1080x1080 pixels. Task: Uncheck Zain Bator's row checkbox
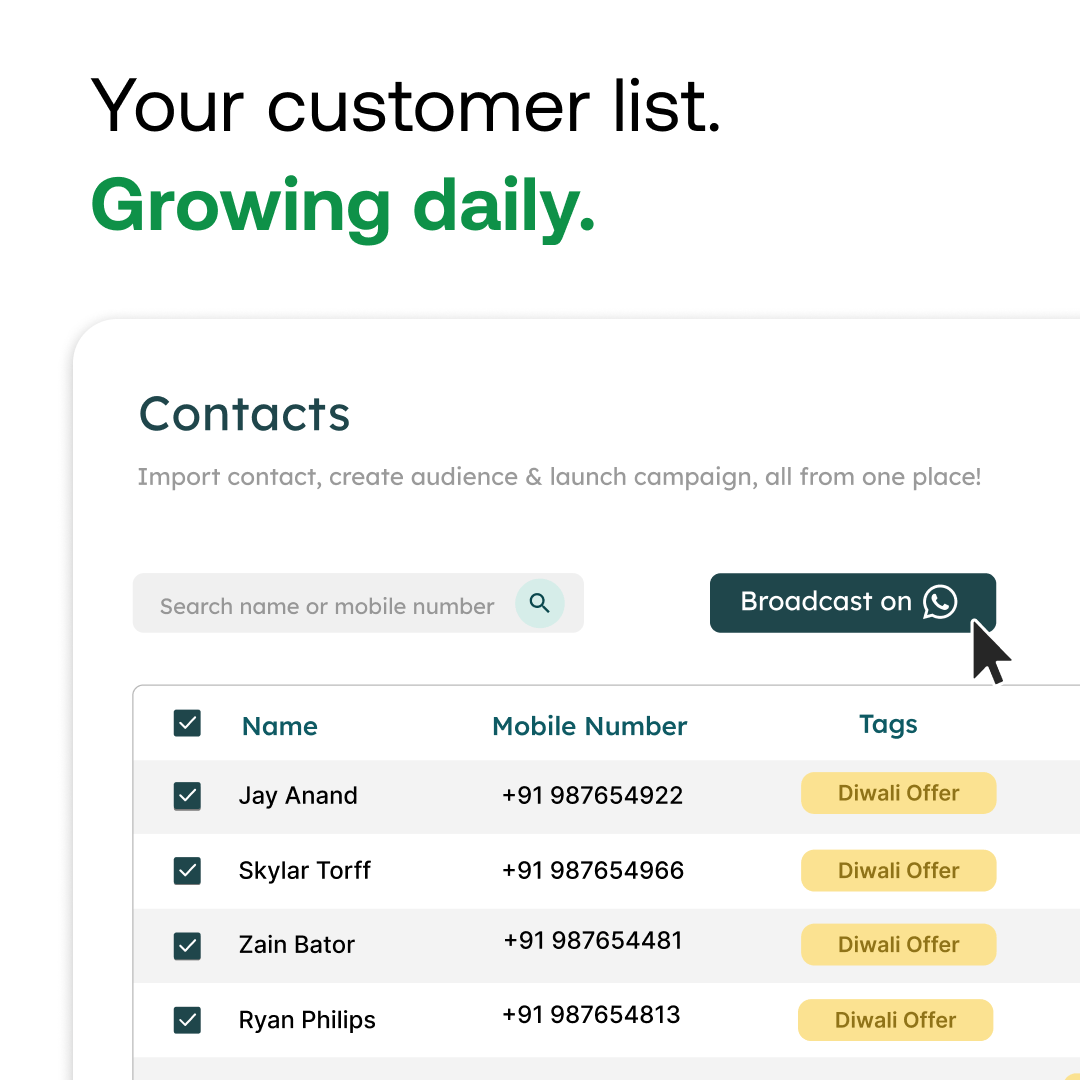coord(187,945)
